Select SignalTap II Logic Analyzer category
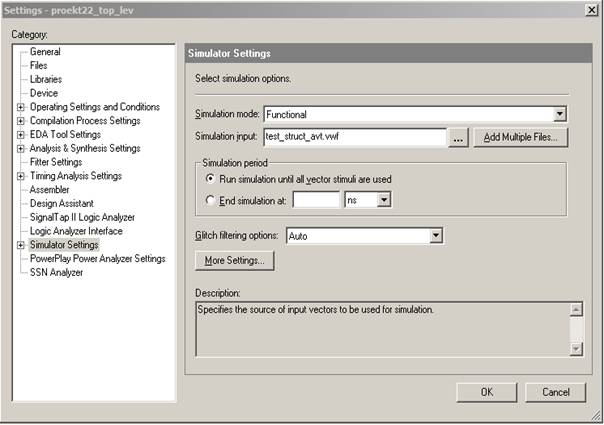The height and width of the screenshot is (425, 604). [82, 217]
